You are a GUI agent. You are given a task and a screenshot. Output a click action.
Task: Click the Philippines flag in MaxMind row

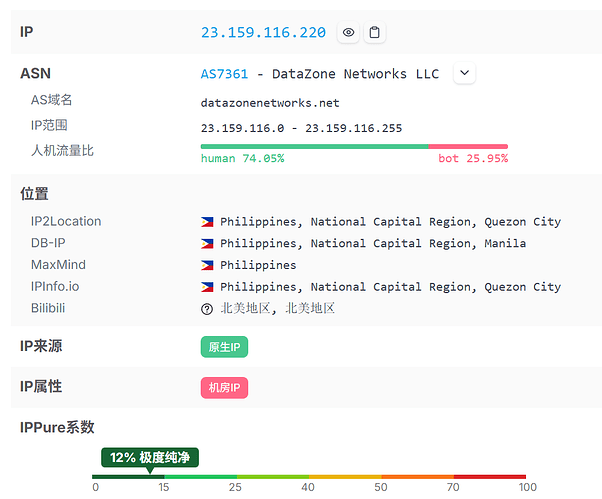tap(207, 265)
